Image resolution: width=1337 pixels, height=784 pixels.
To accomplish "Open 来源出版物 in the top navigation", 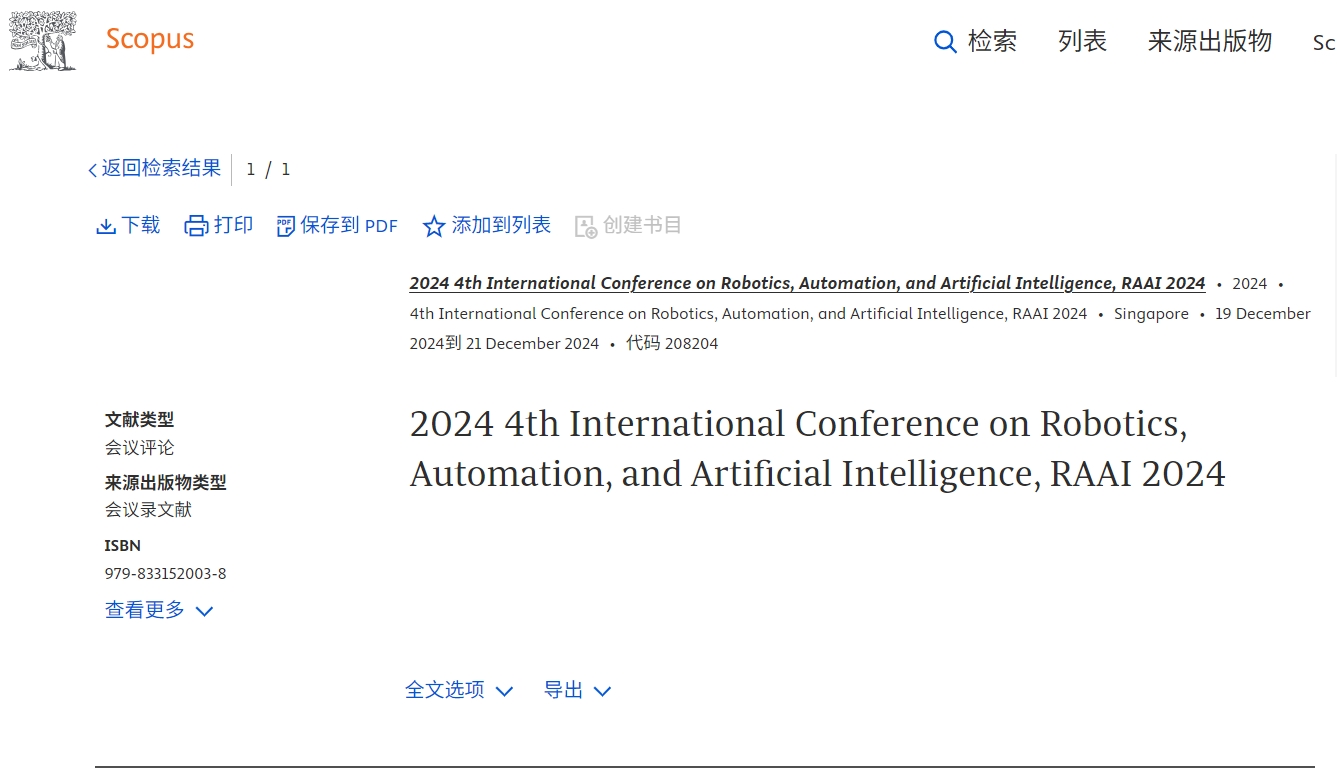I will (1209, 41).
